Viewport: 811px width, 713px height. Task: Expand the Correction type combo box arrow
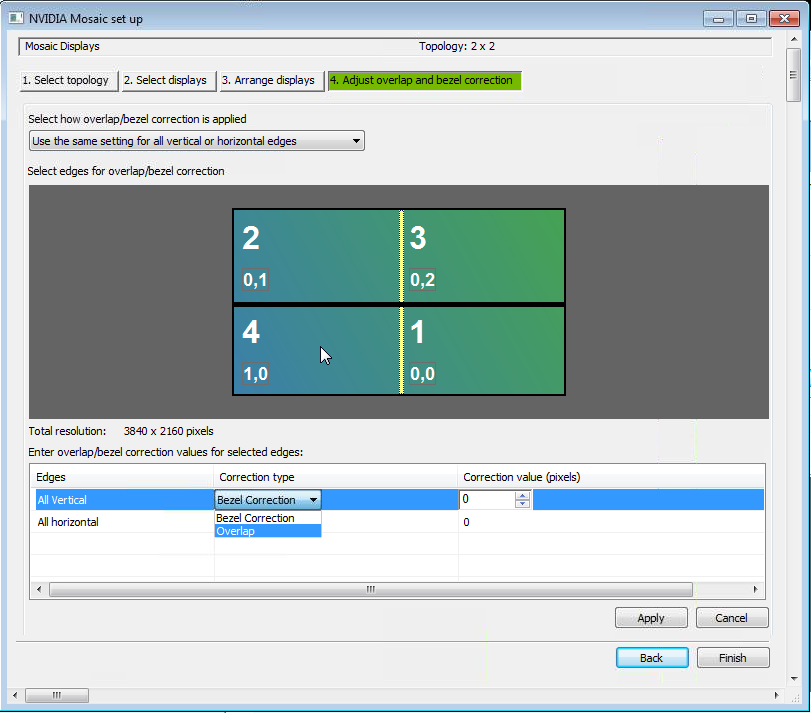click(x=313, y=500)
